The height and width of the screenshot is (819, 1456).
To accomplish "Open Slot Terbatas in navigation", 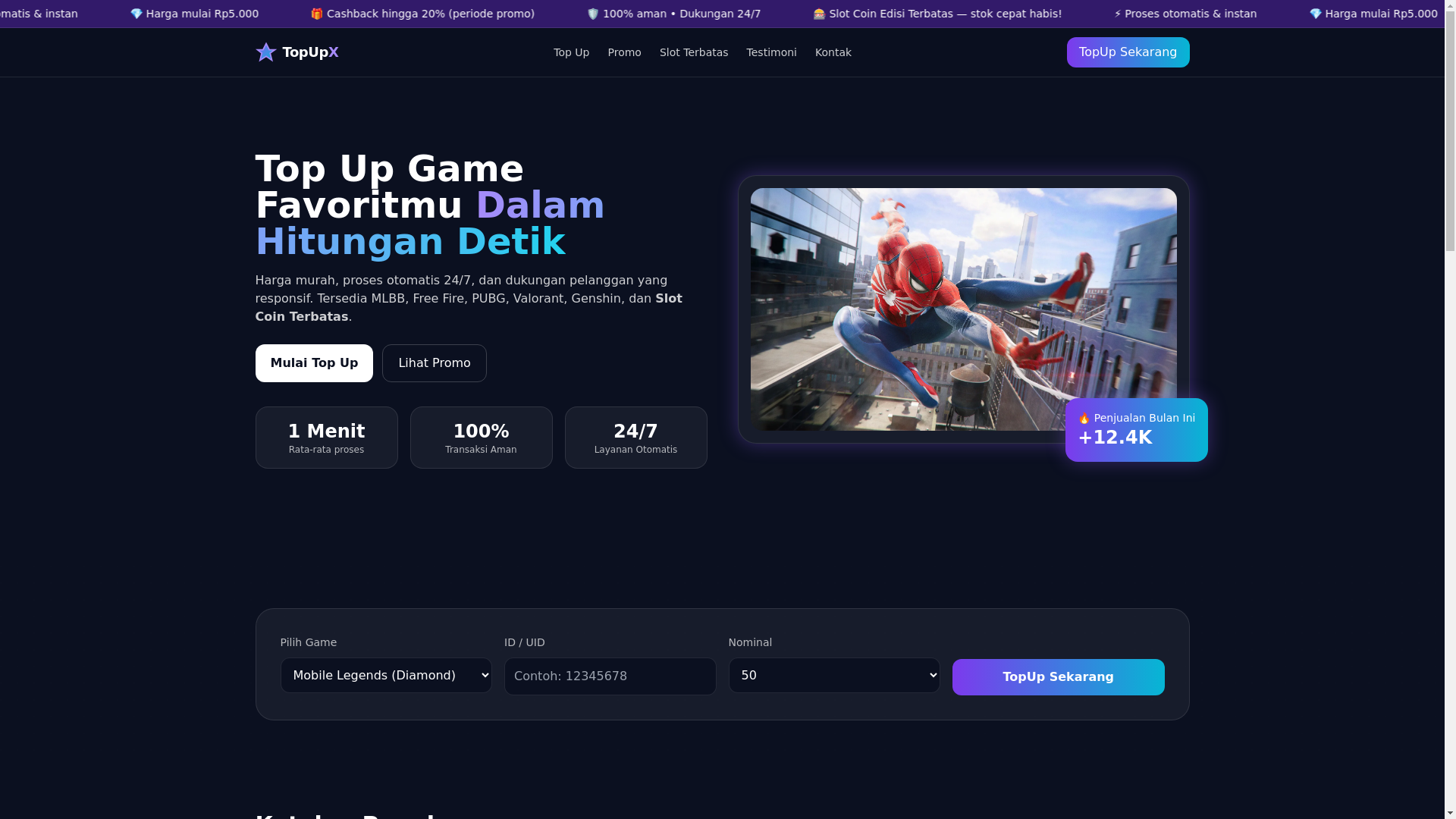I will coord(694,52).
